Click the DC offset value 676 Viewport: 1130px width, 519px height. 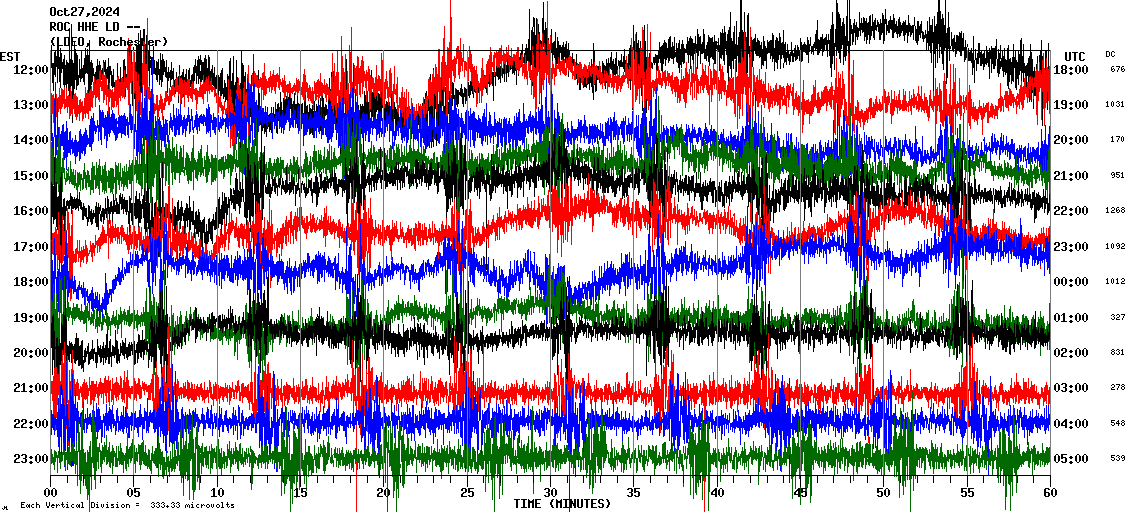pyautogui.click(x=1117, y=70)
